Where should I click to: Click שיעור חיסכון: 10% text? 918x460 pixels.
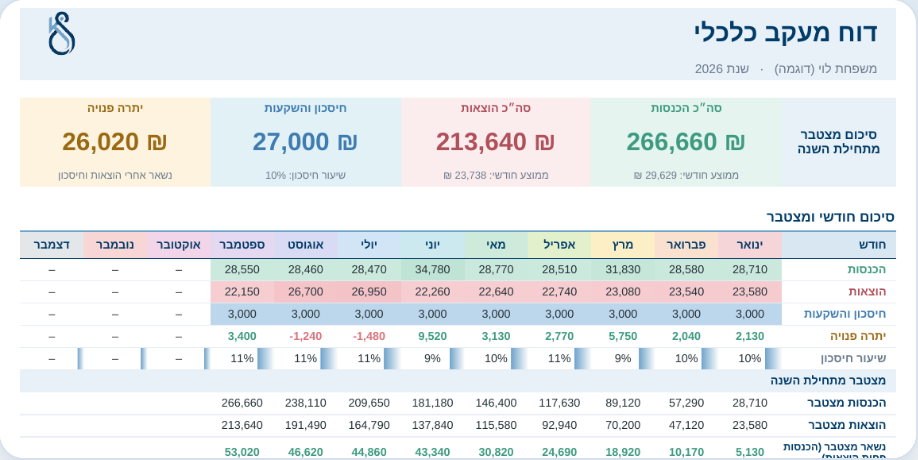point(306,175)
